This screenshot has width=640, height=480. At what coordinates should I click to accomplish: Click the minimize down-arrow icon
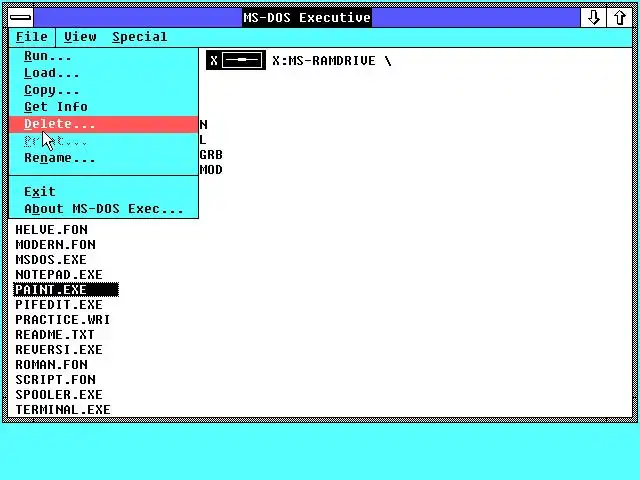pos(593,18)
